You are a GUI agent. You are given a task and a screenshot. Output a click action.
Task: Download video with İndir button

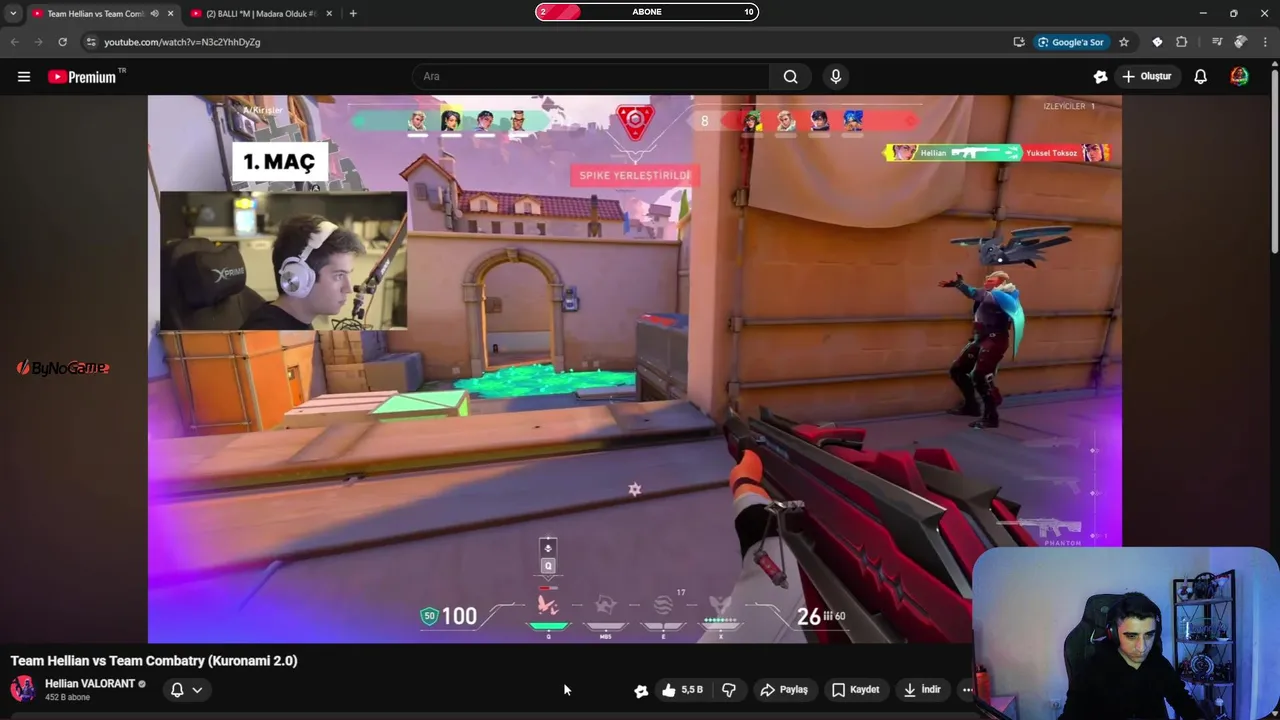coord(922,690)
